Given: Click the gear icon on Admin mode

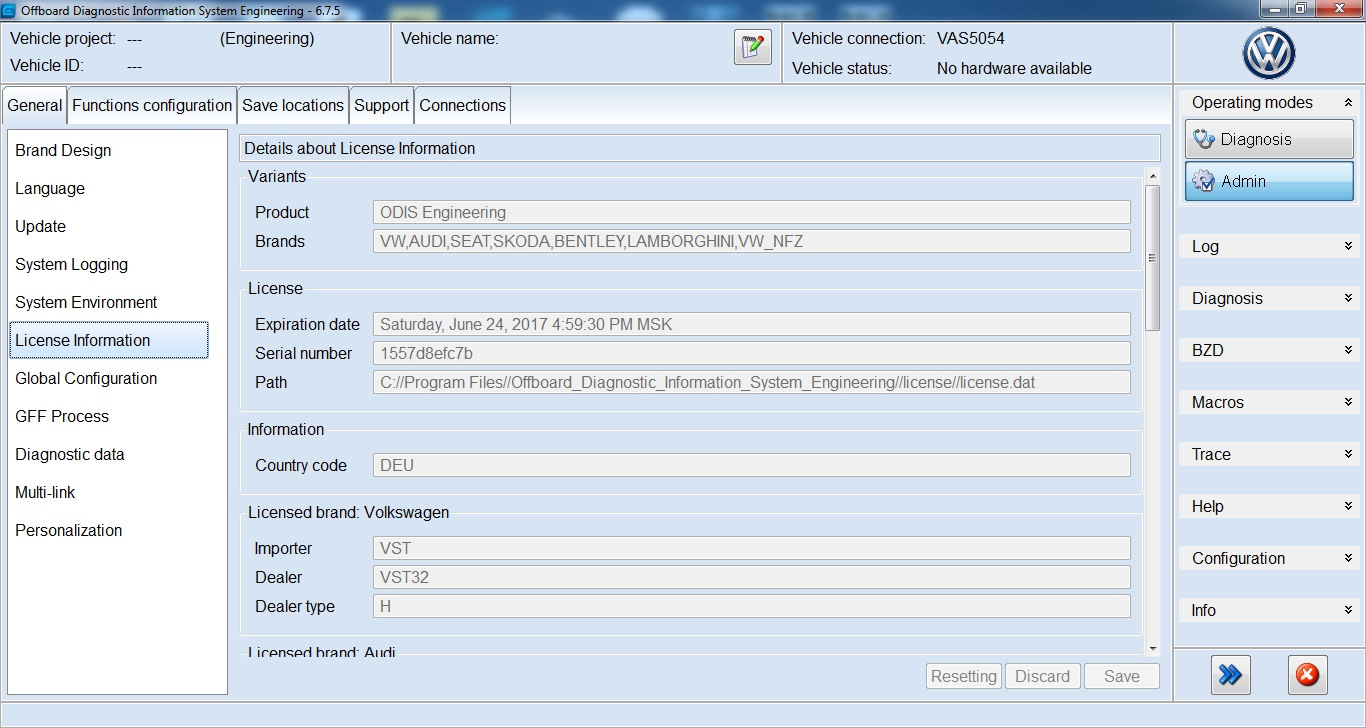Looking at the screenshot, I should tap(1204, 181).
